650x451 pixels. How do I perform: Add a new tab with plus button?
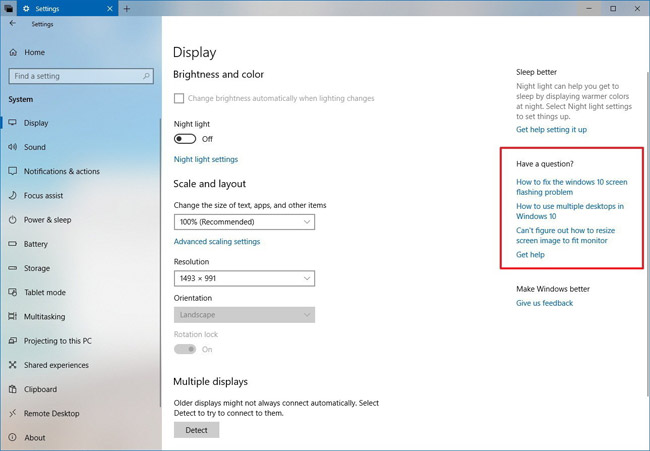pos(127,8)
